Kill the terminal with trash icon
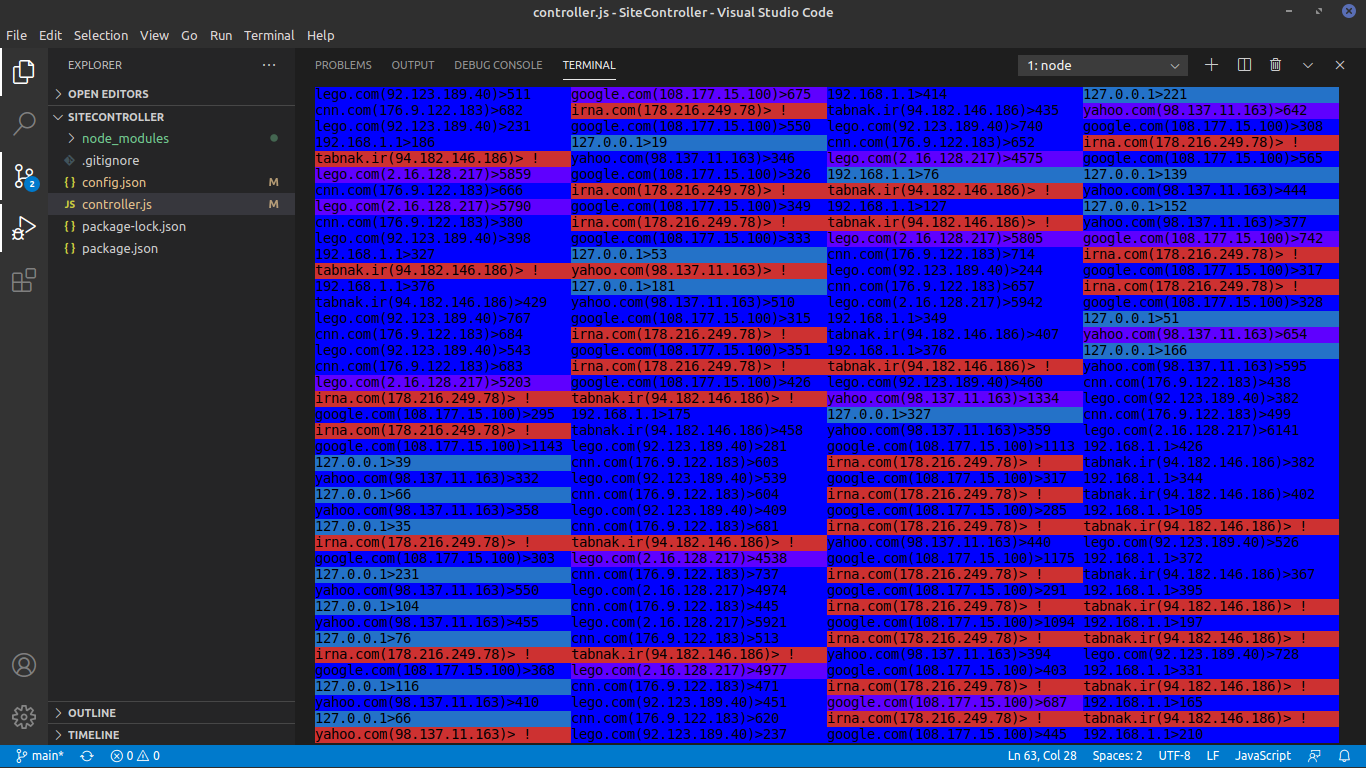Viewport: 1366px width, 768px height. 1276,65
